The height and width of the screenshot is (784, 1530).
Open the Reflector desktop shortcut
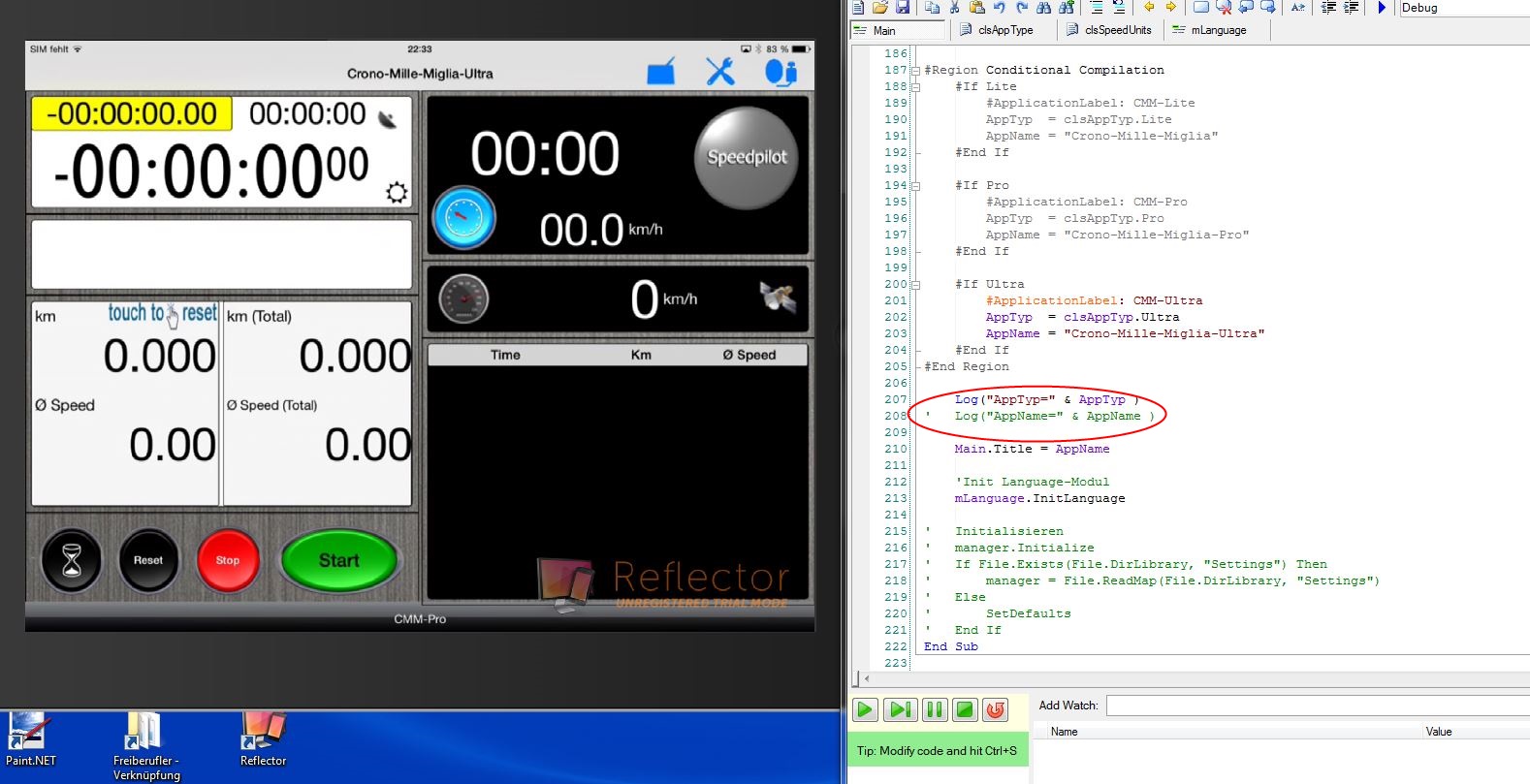click(x=264, y=739)
